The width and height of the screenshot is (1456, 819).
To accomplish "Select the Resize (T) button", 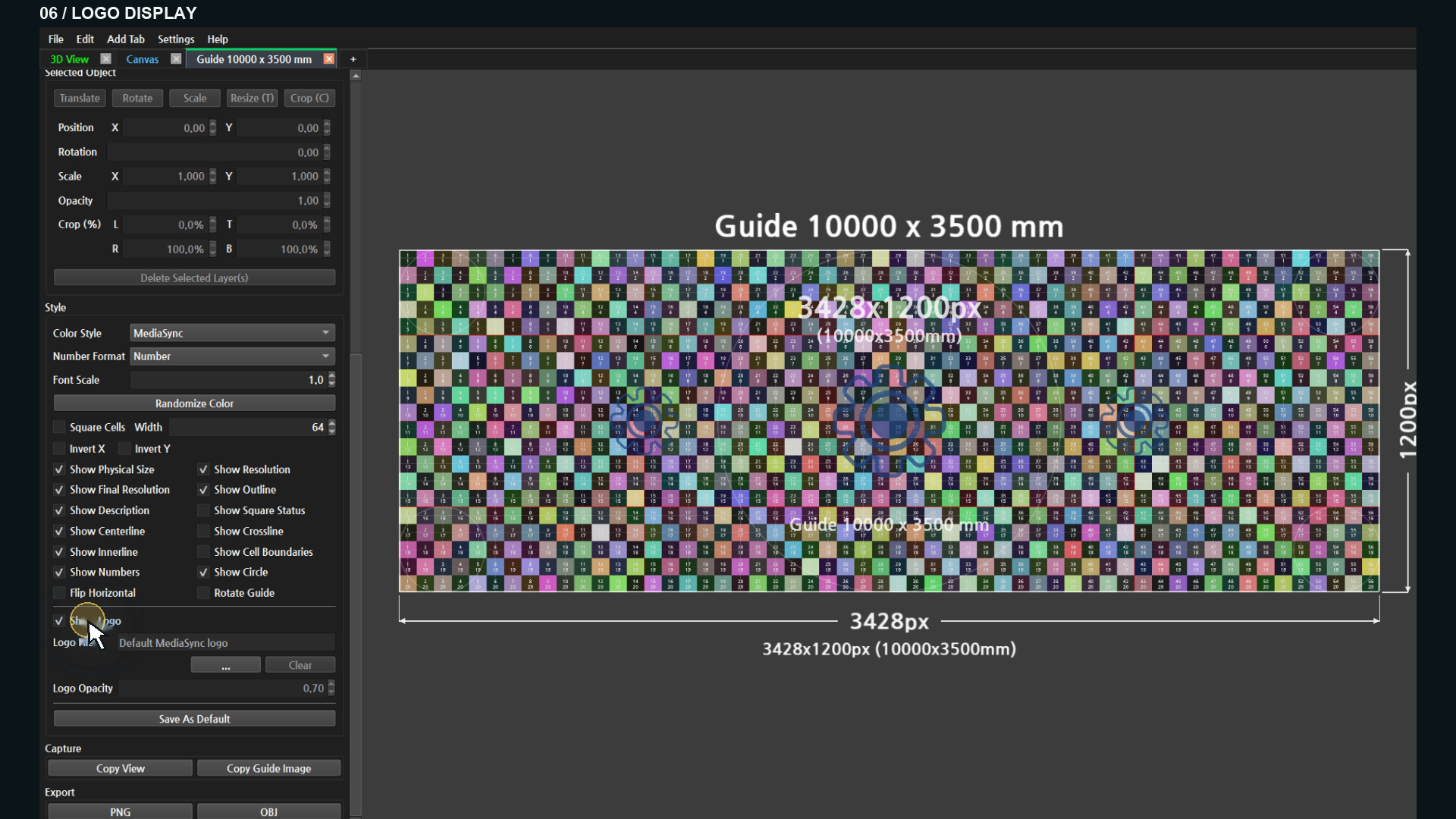I will [252, 99].
